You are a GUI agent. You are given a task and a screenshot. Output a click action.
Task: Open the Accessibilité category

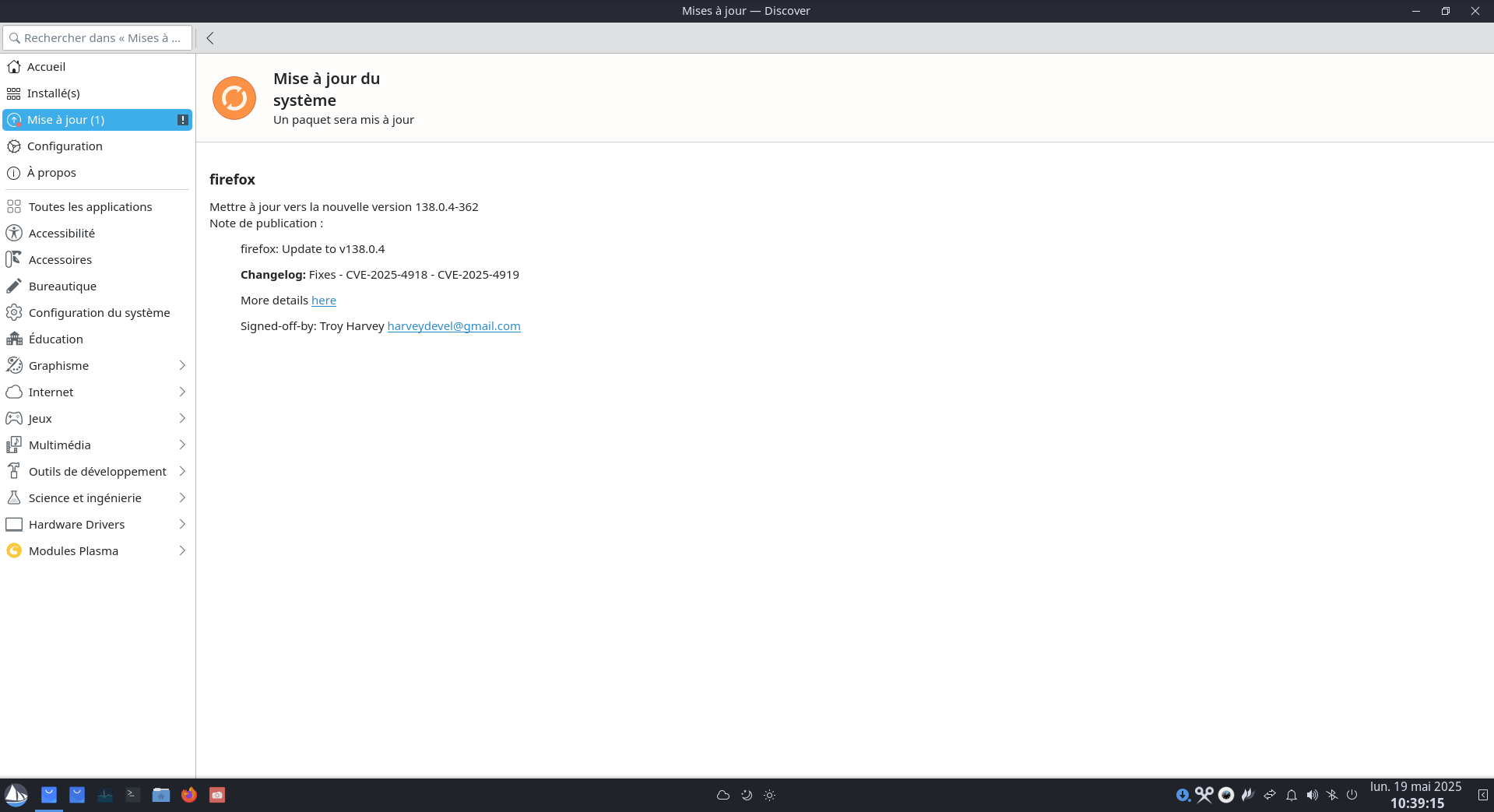(97, 234)
